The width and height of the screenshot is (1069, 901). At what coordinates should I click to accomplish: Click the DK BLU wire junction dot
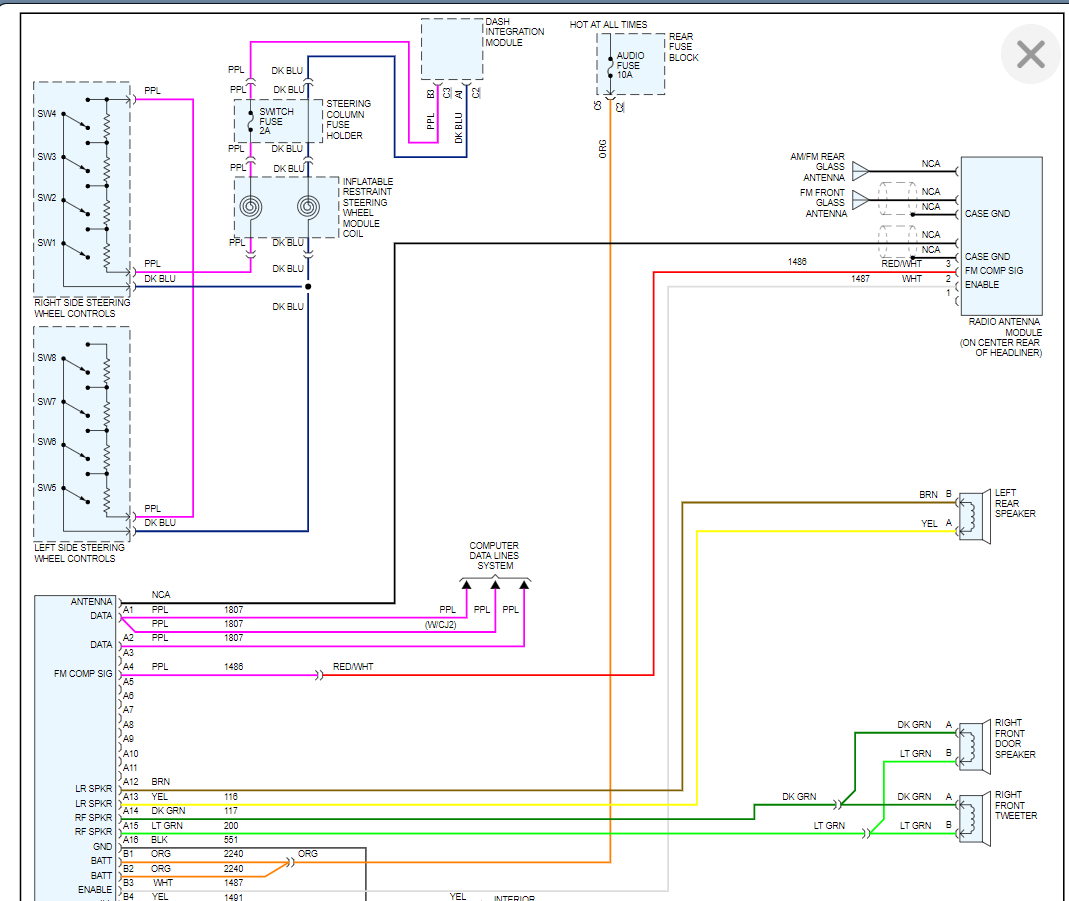tap(308, 286)
